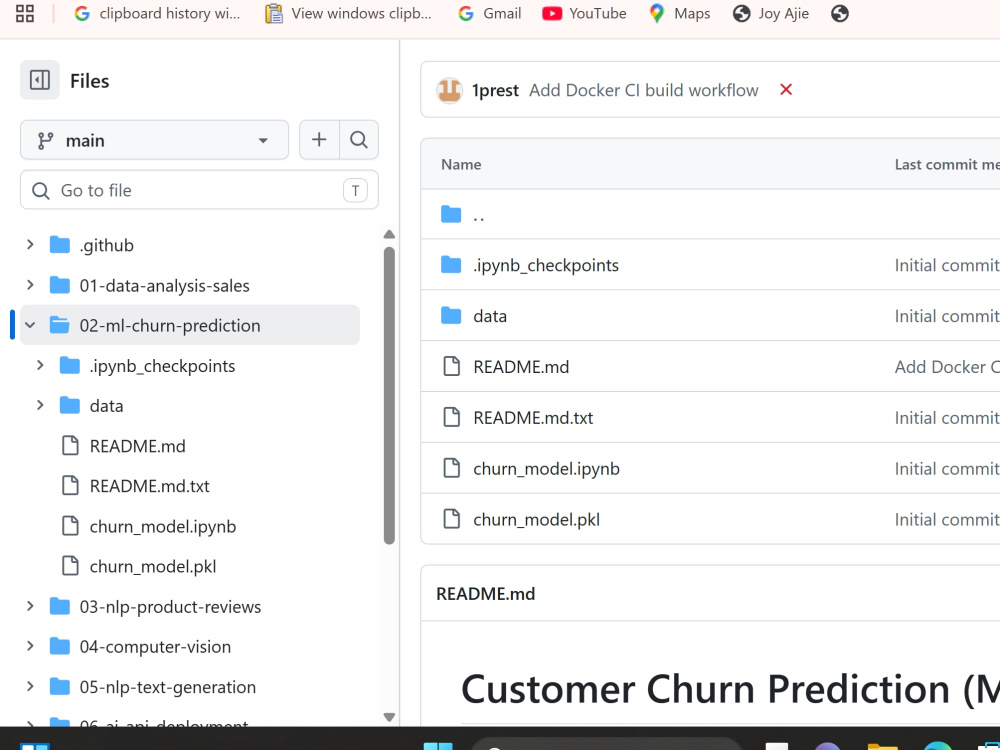The width and height of the screenshot is (1000, 750).
Task: Select 05-nlp-text-generation in tree
Action: pyautogui.click(x=168, y=687)
